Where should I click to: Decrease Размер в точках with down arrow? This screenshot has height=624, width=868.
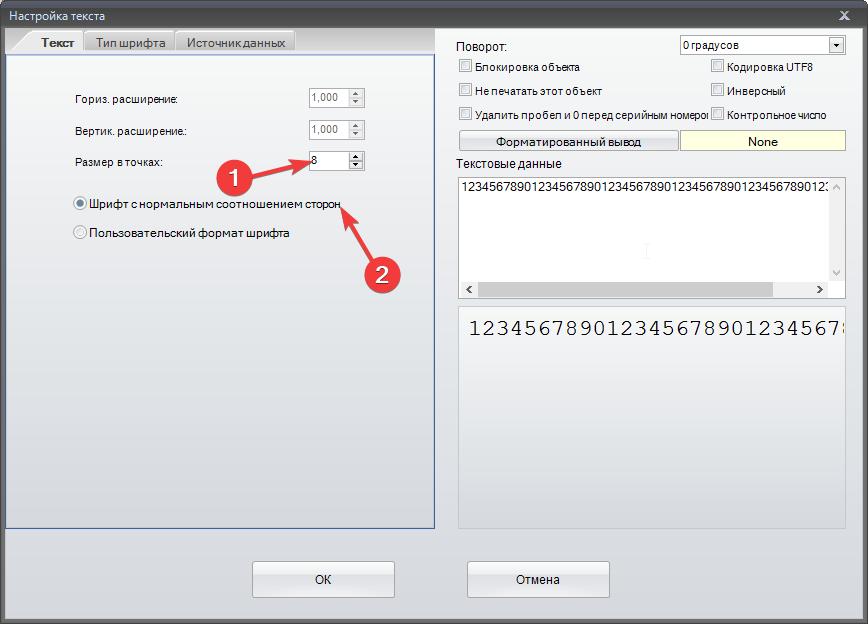[x=357, y=165]
